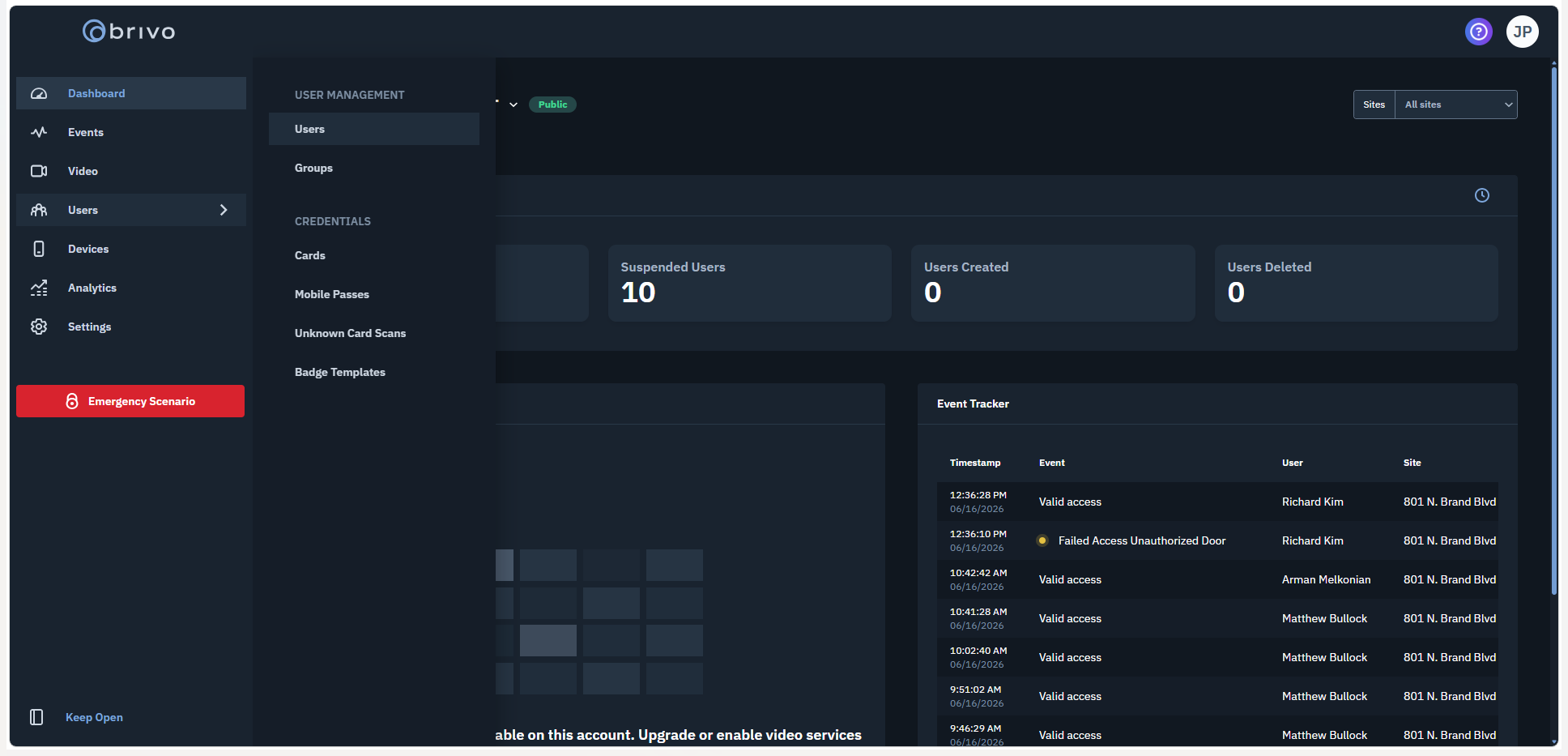Click the yellow warning dot on Failed Access row

1042,540
